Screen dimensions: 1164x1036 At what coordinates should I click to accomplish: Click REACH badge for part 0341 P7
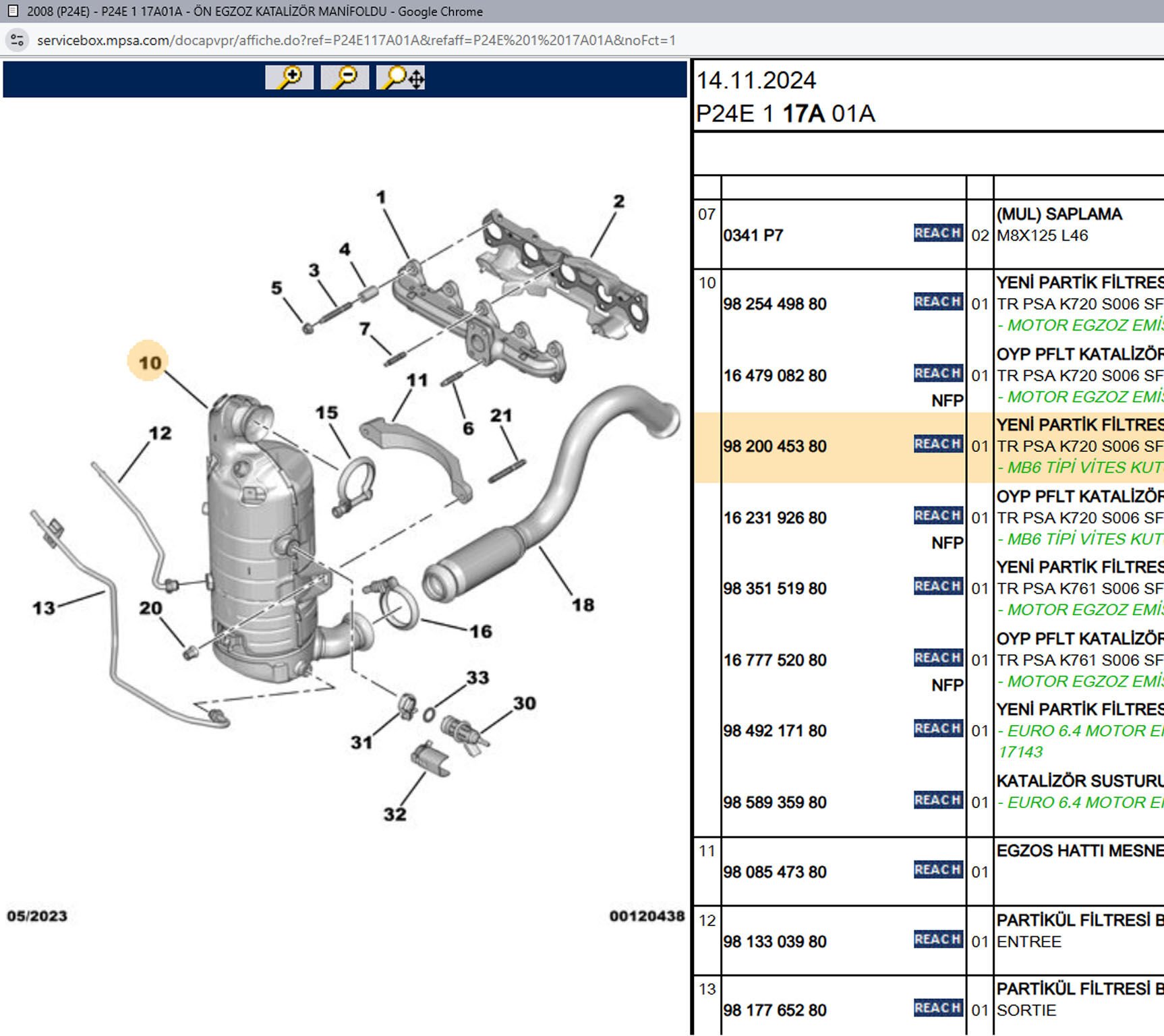click(937, 233)
